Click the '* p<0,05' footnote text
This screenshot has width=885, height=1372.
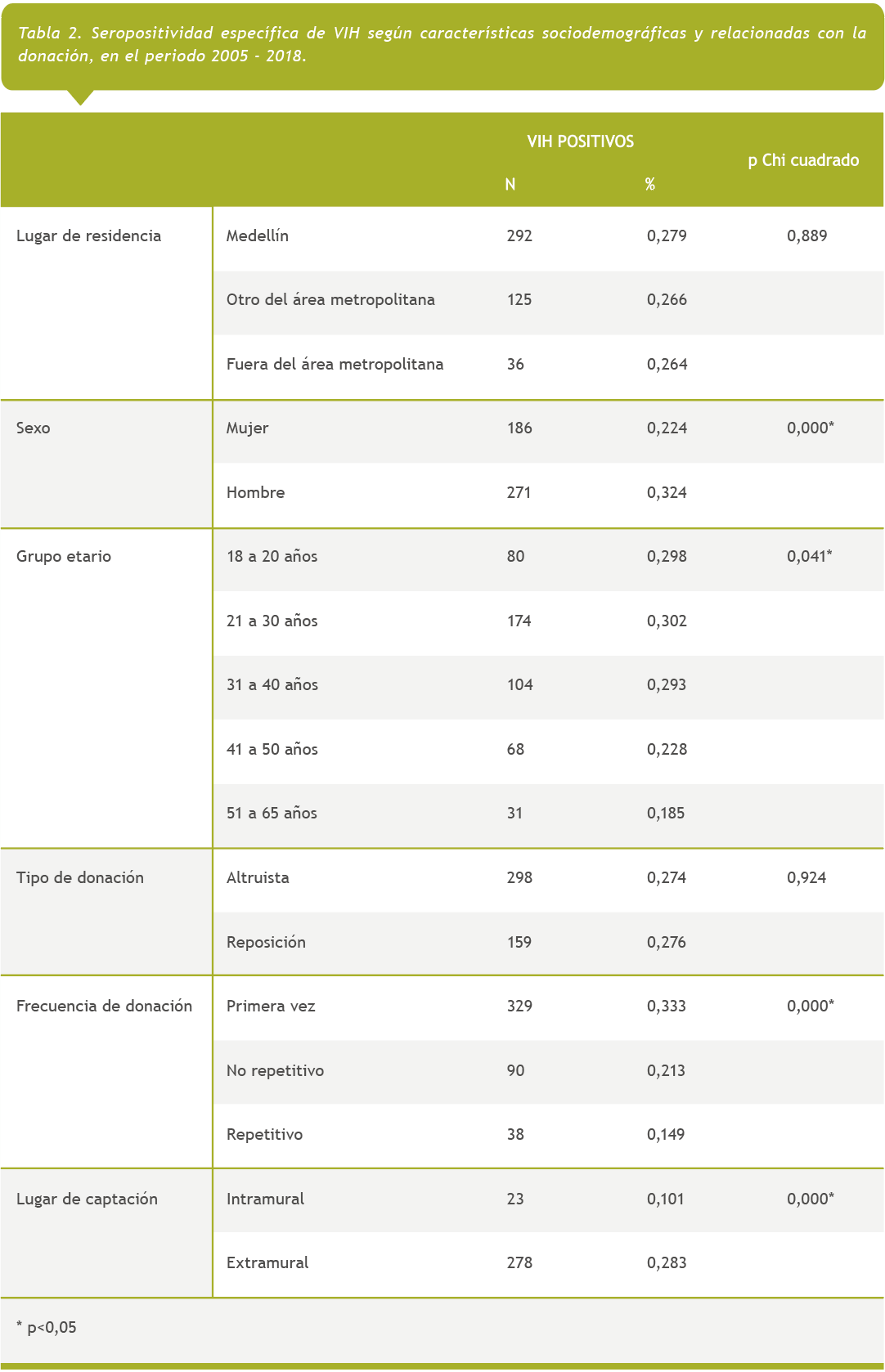point(47,1328)
